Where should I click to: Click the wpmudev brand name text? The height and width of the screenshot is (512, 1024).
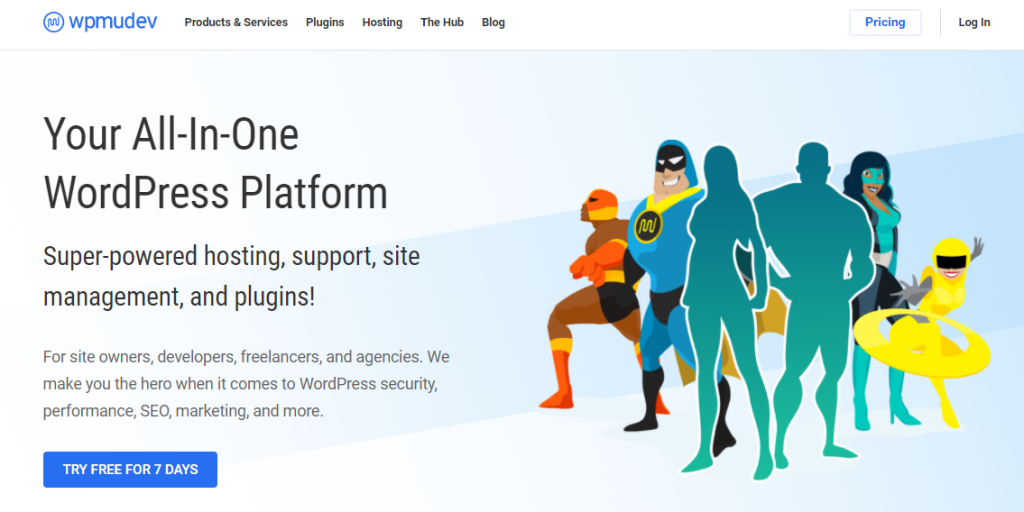click(x=113, y=22)
